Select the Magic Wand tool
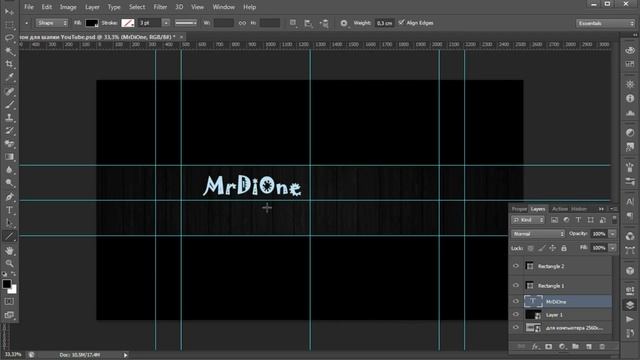640x360 pixels. click(9, 51)
